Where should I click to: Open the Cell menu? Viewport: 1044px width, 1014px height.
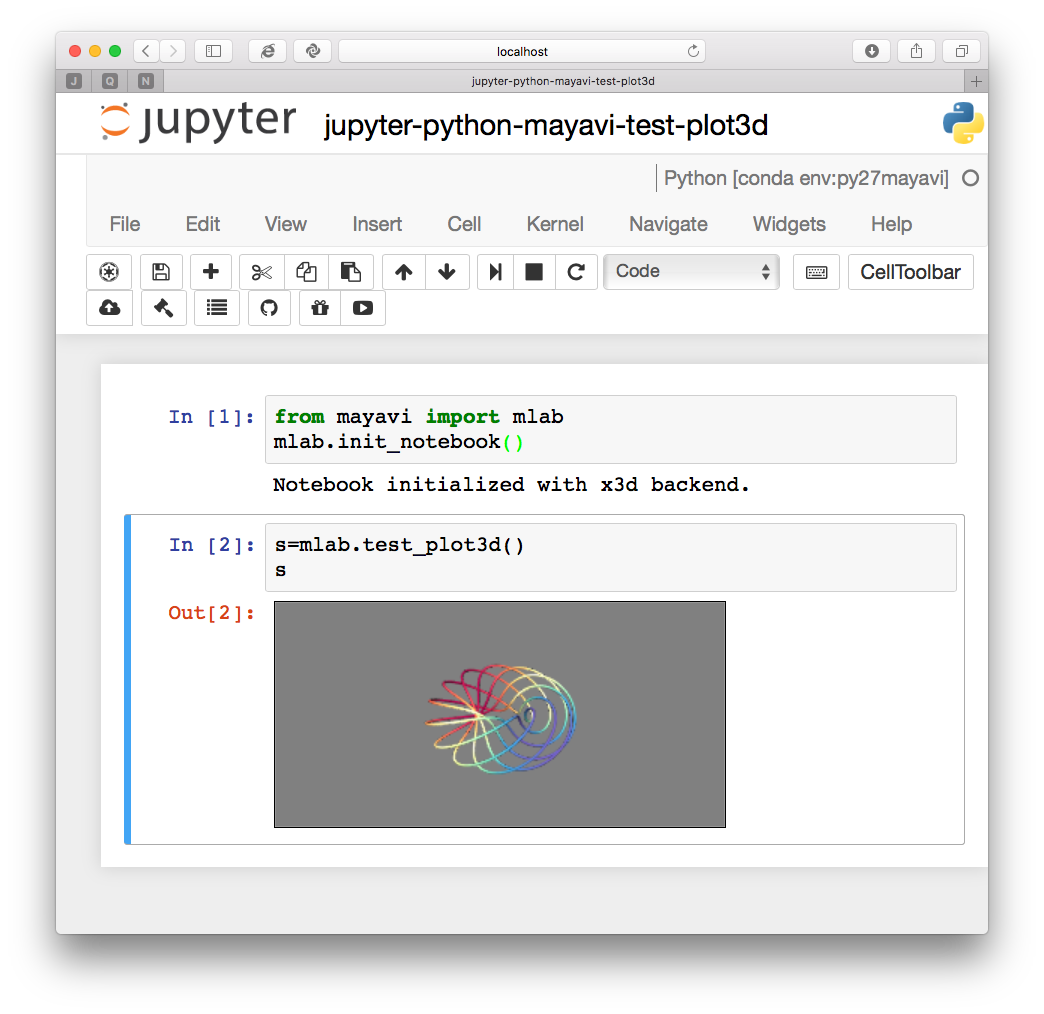(x=464, y=224)
